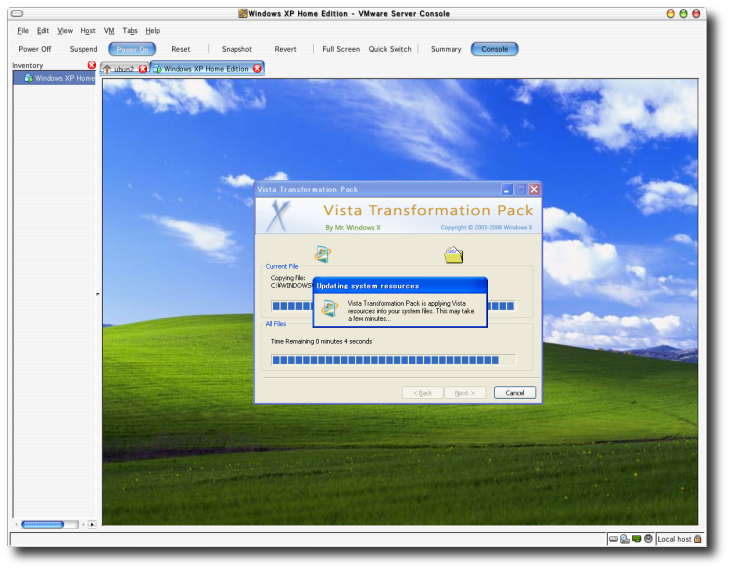Click the Copyright 2003-2006 Windows X text

[487, 227]
